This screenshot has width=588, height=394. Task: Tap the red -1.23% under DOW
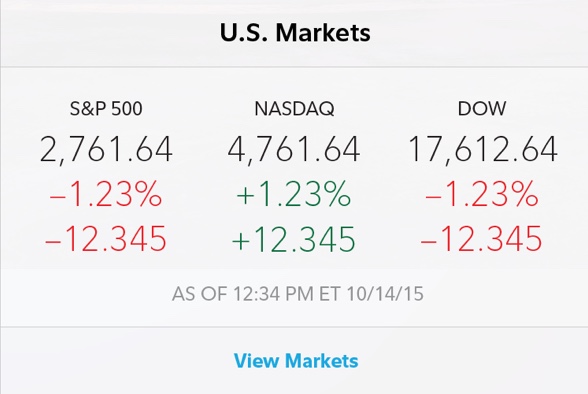pyautogui.click(x=482, y=194)
